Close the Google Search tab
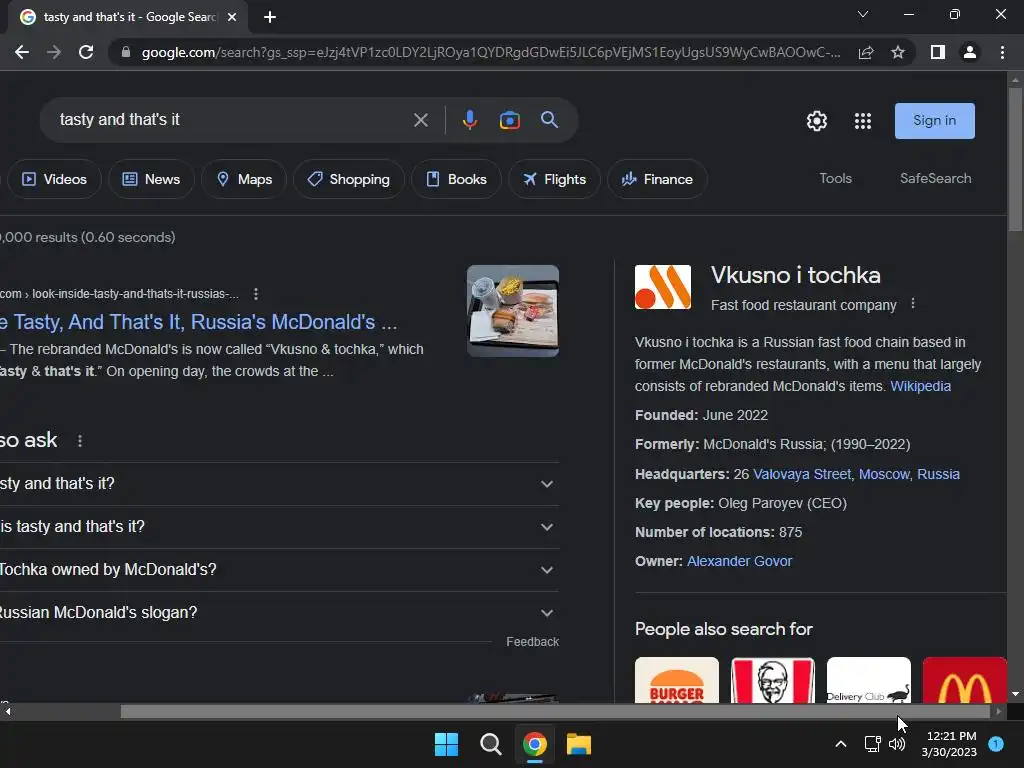Viewport: 1024px width, 768px height. (232, 17)
